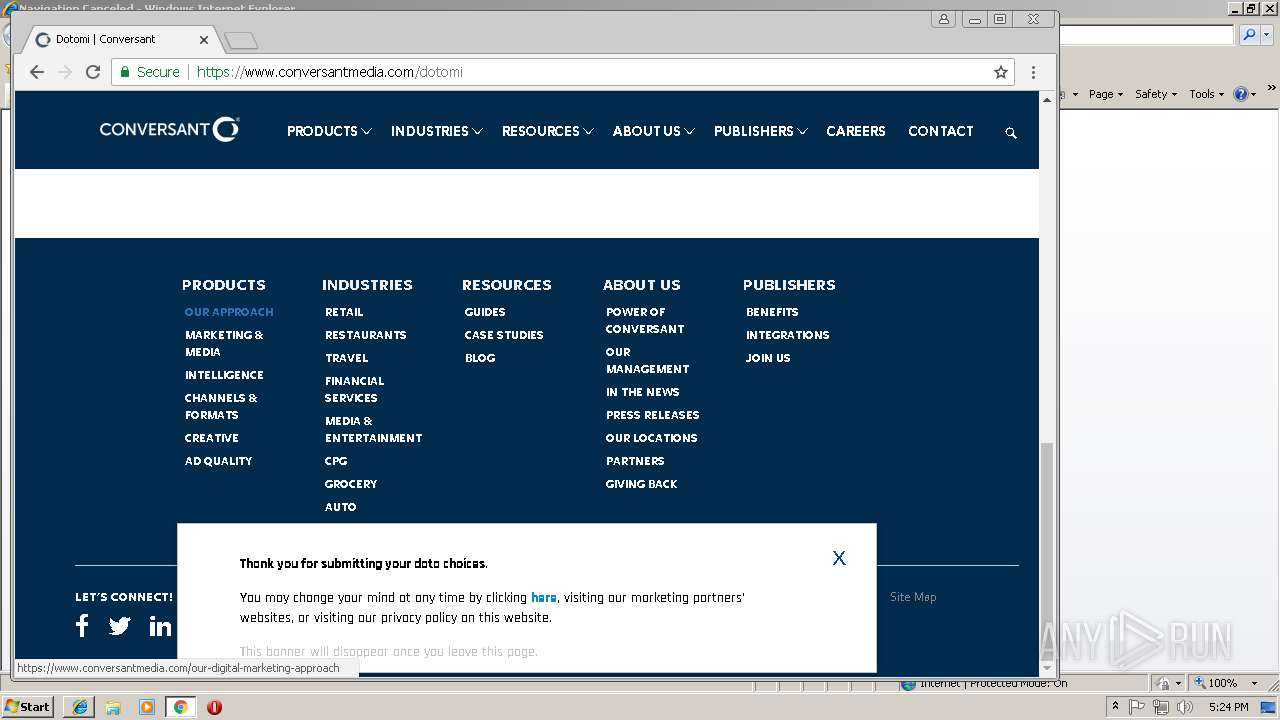Open the Channels & Formats link
The image size is (1280, 720).
(221, 406)
